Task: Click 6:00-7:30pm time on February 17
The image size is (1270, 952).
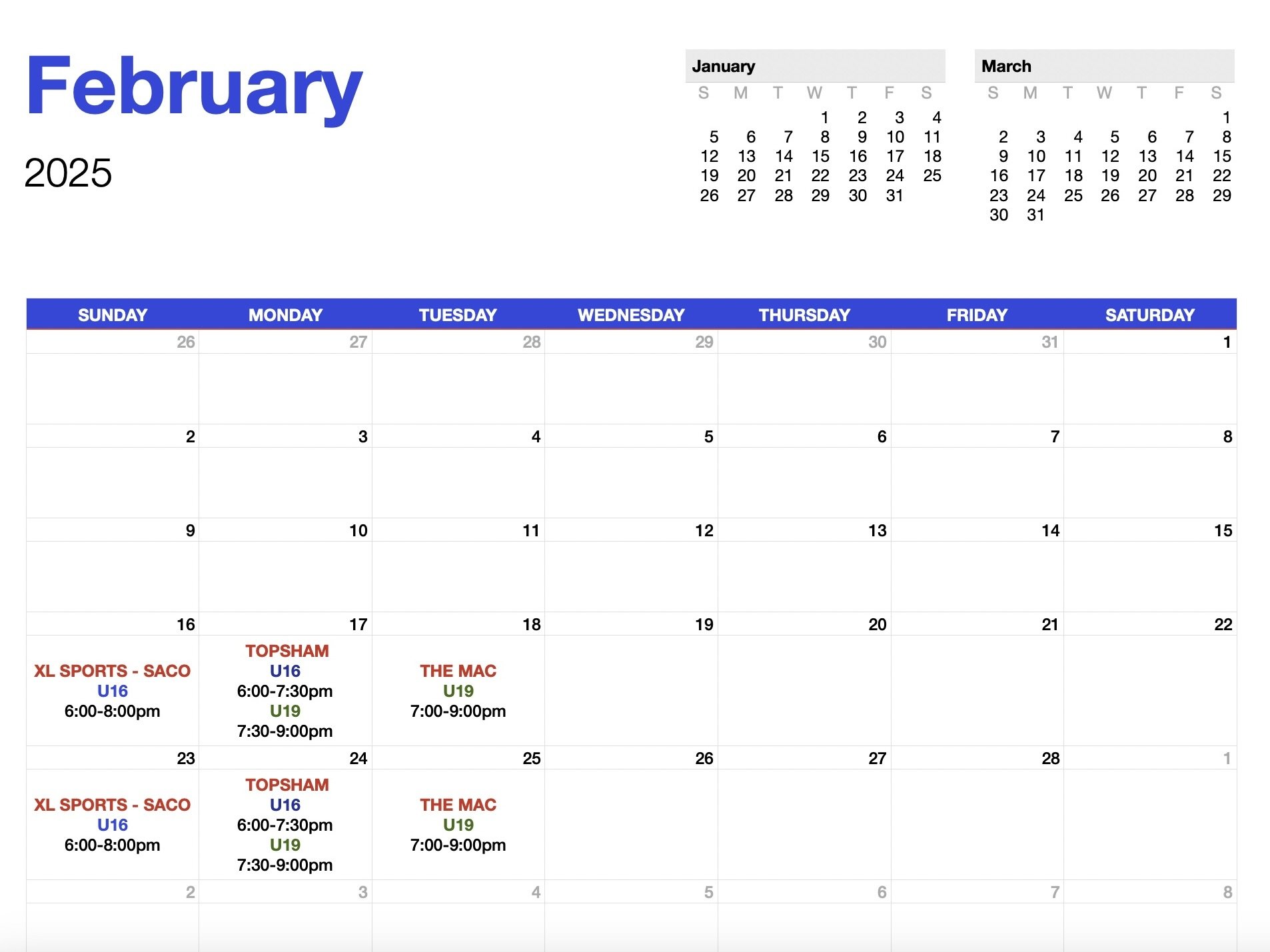Action: (285, 691)
